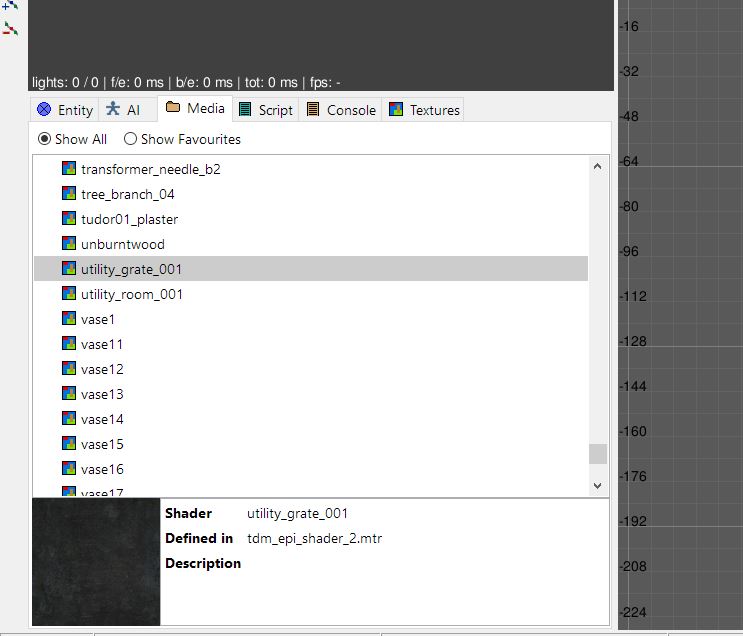The width and height of the screenshot is (743, 636).
Task: Click the transformer_needle_b2 shader icon
Action: pyautogui.click(x=69, y=169)
